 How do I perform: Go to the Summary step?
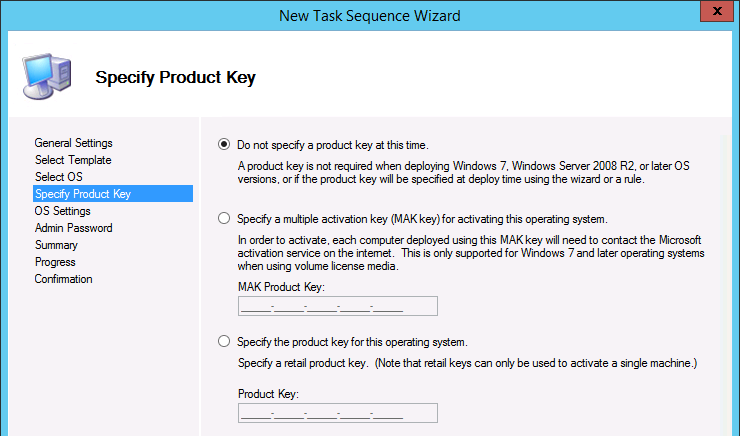point(56,245)
